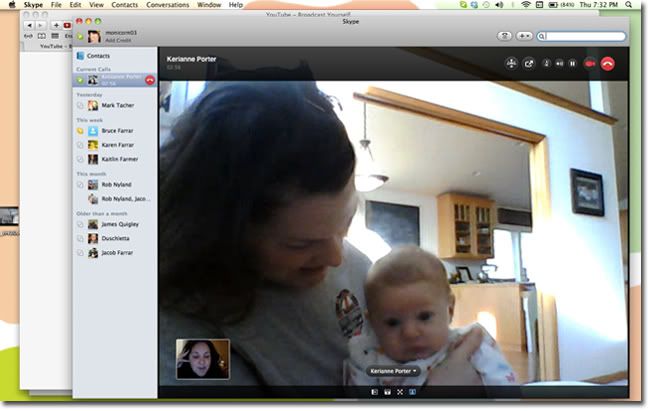
Task: Click the back arrow in the browser window
Action: pos(29,25)
